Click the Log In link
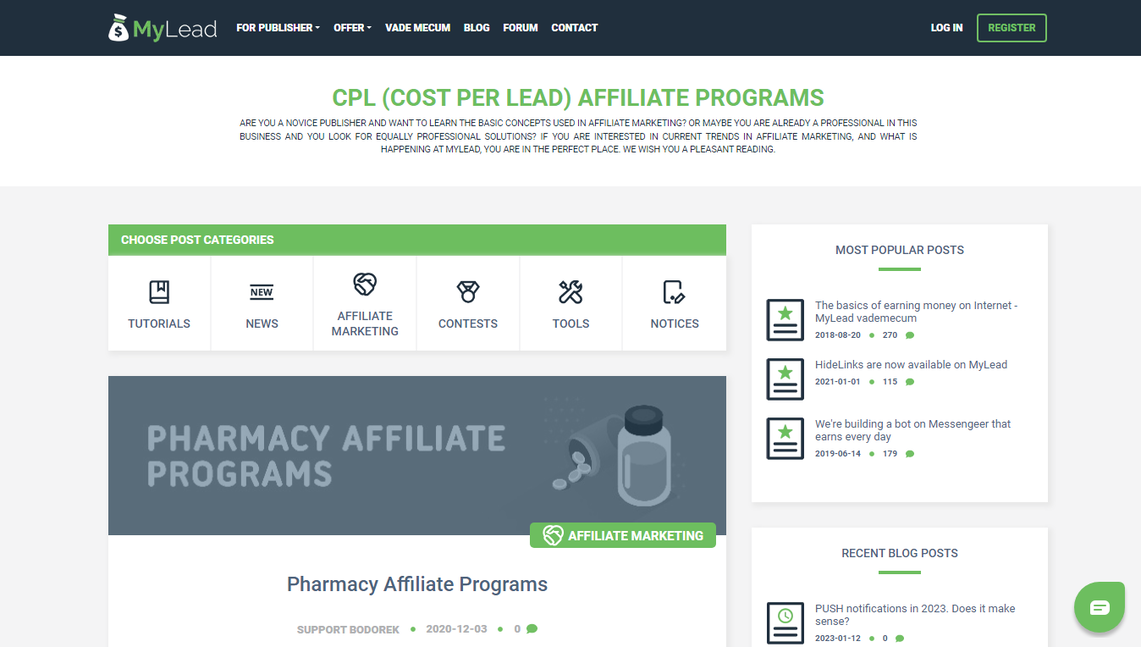Viewport: 1141px width, 647px height. [946, 28]
